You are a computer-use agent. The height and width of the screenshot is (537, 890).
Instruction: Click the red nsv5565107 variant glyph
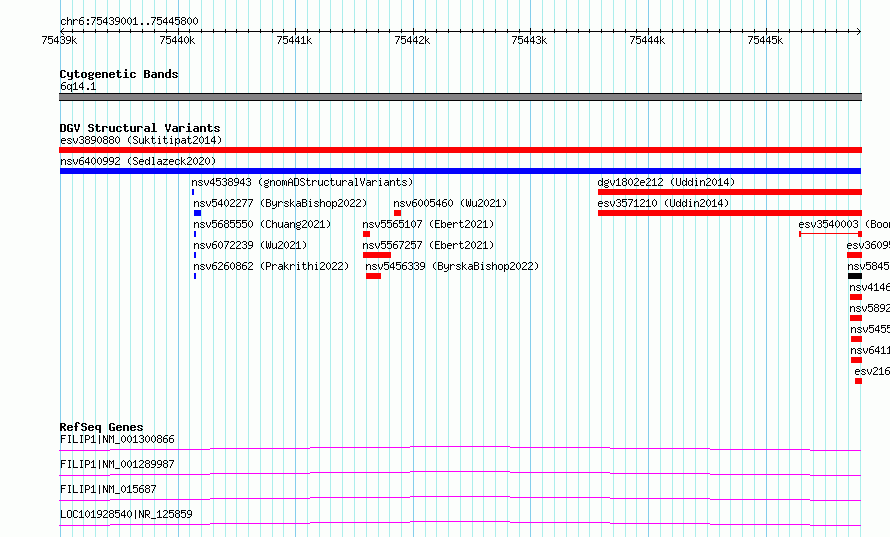click(367, 234)
